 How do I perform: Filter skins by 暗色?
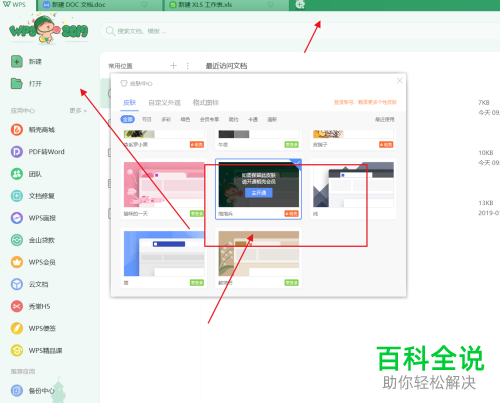click(185, 119)
